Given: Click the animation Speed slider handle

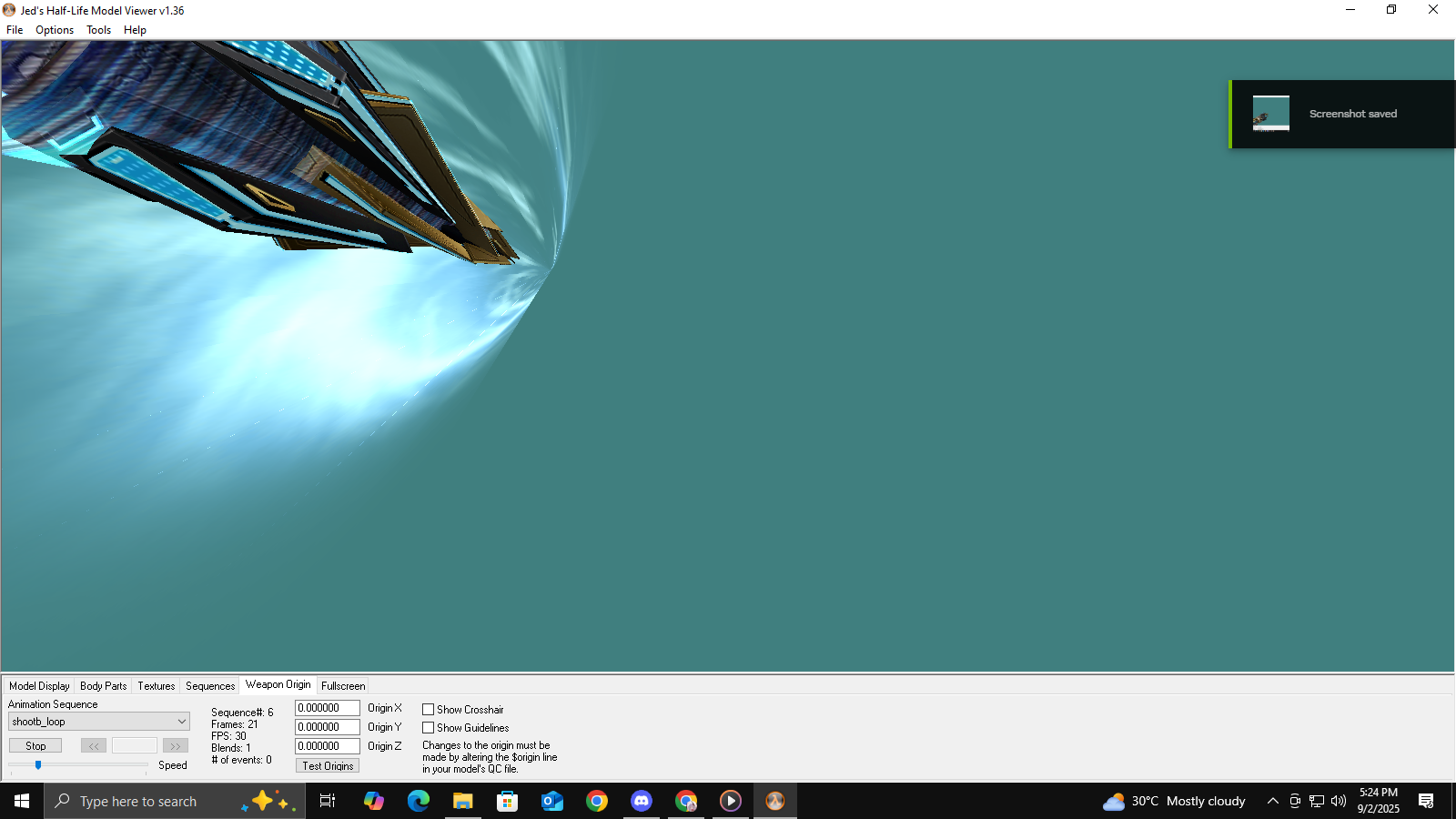Looking at the screenshot, I should (x=38, y=765).
